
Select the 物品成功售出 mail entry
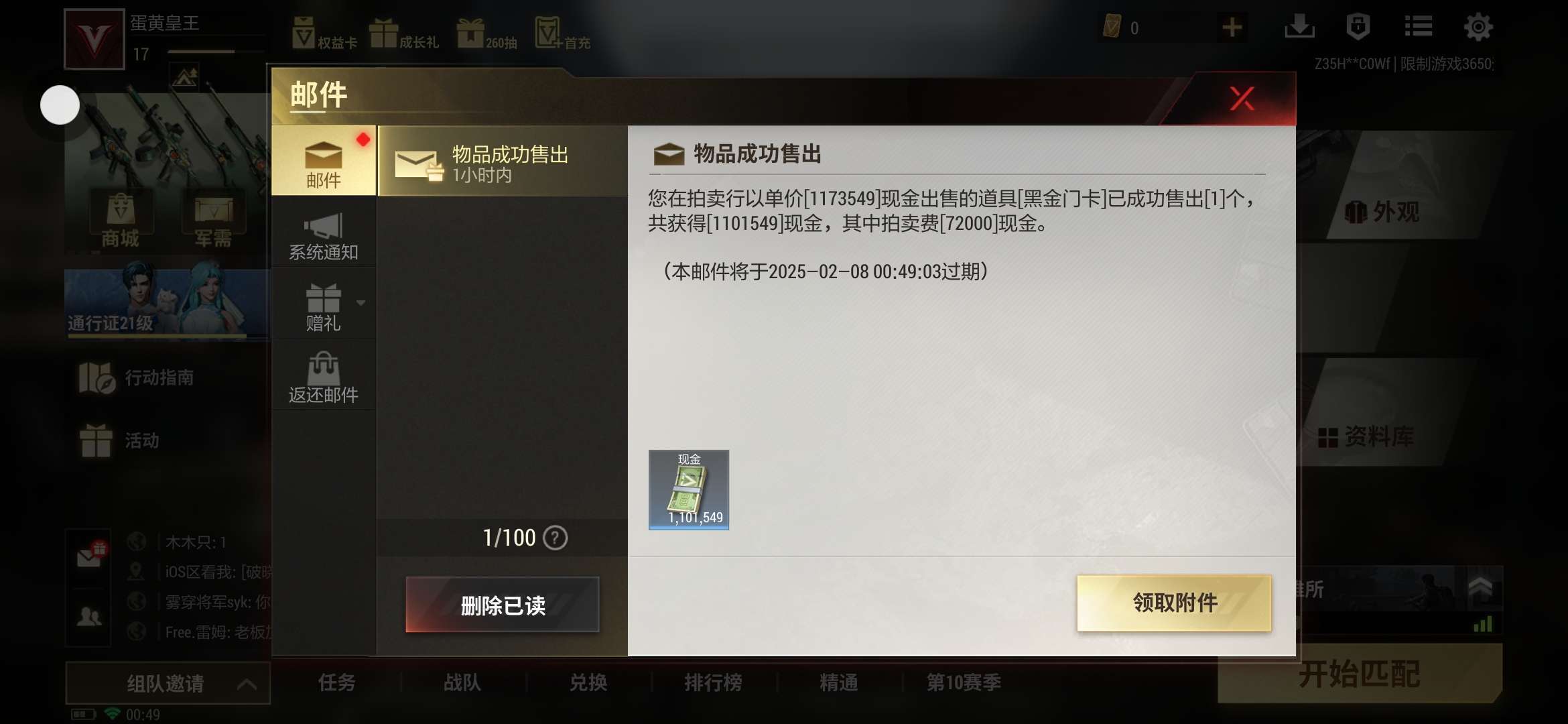(503, 162)
